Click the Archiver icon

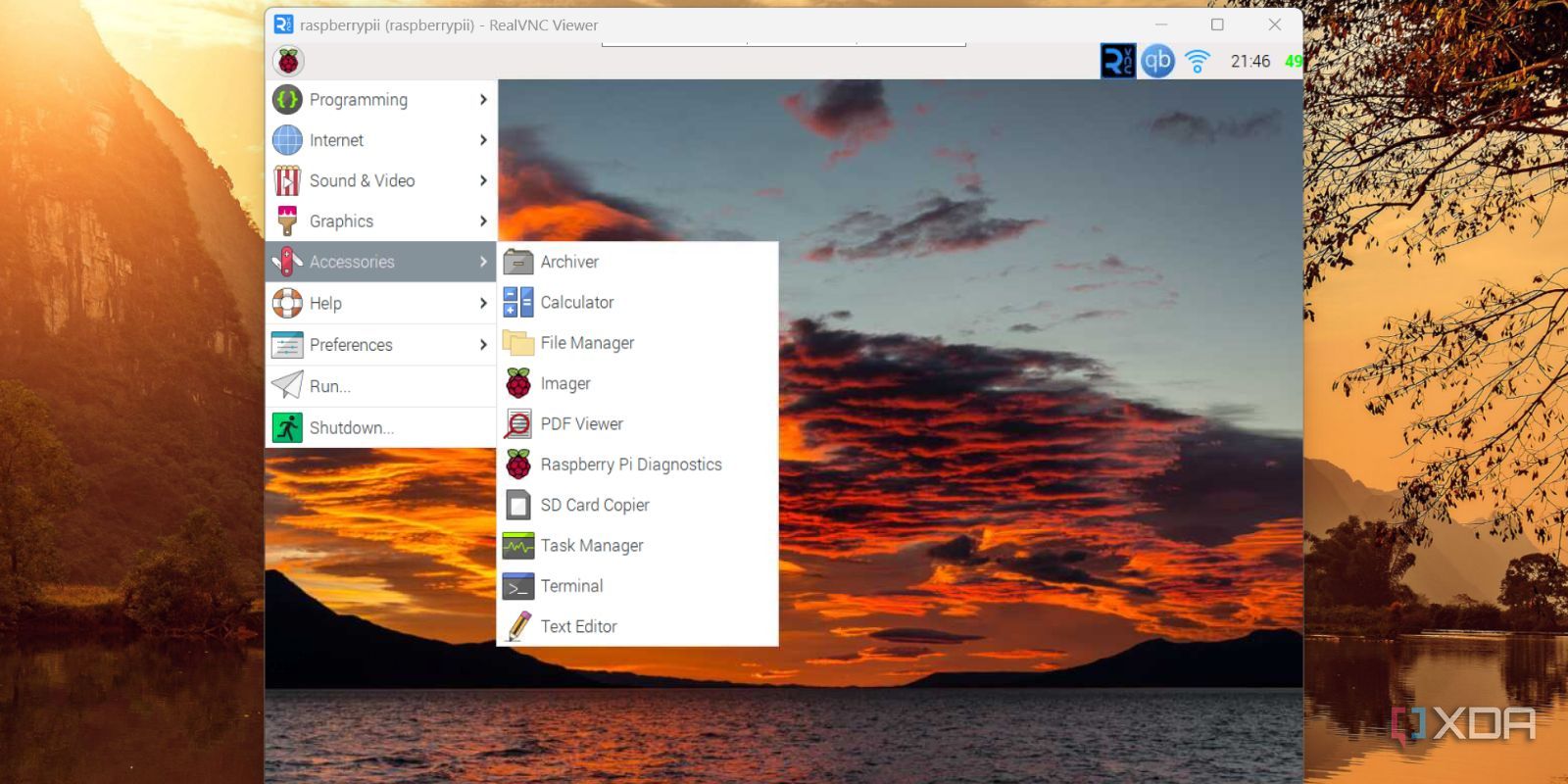(518, 262)
